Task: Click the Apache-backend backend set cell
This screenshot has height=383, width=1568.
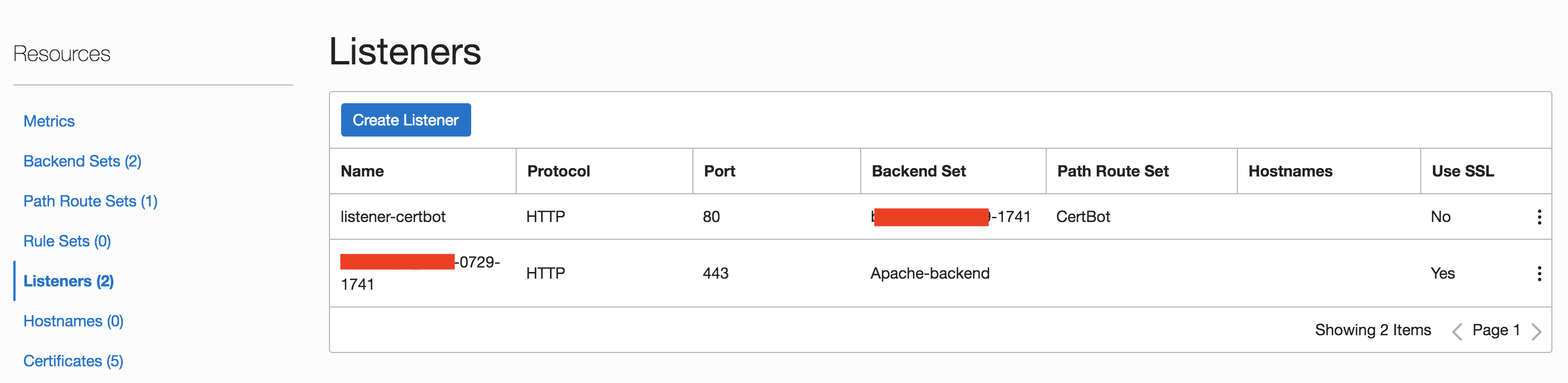Action: [x=930, y=274]
